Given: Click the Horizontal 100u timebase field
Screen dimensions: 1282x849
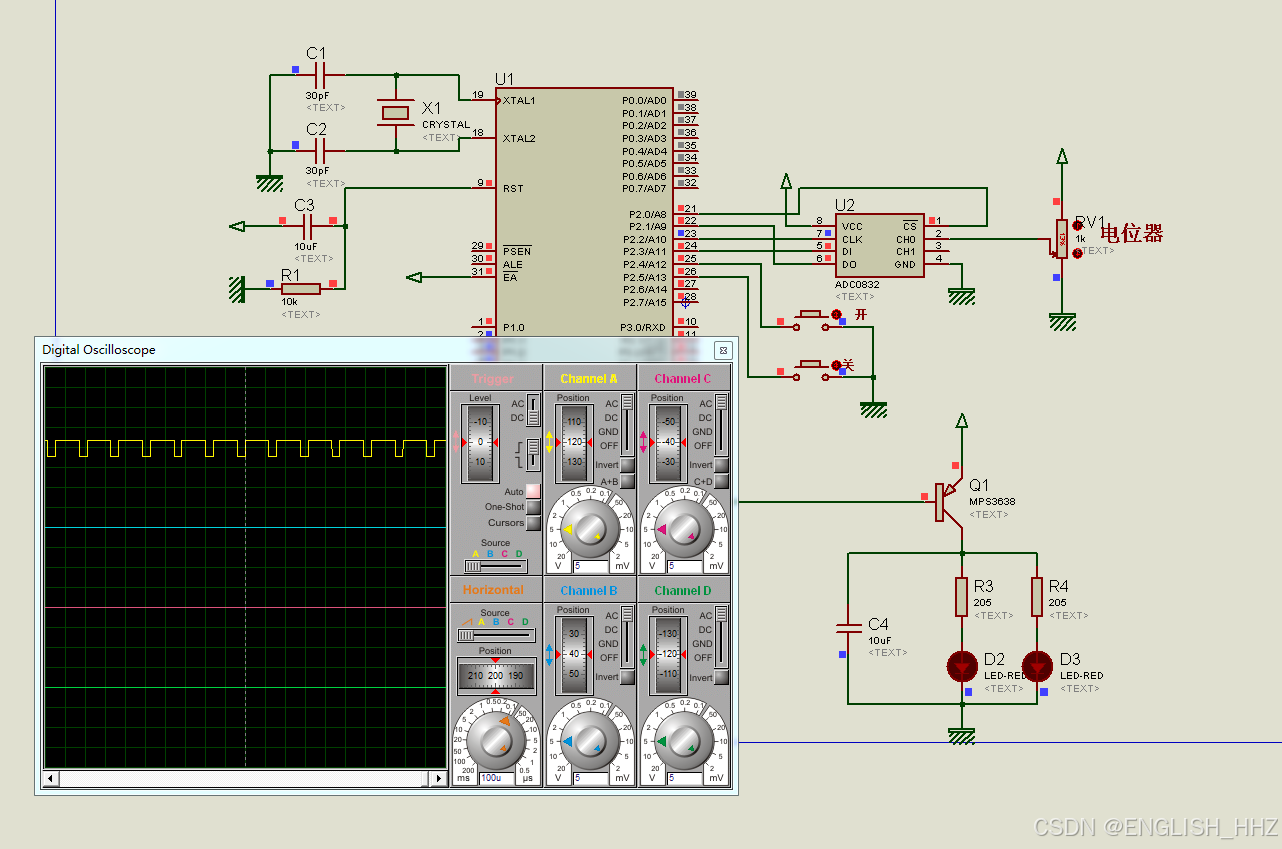Looking at the screenshot, I should 497,777.
